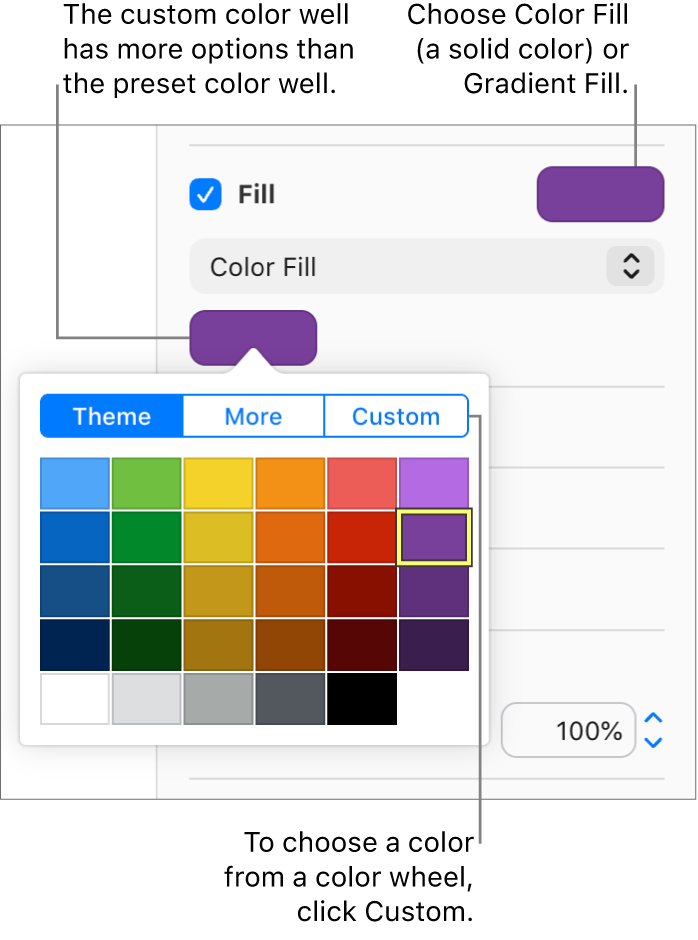Select the Theme tab
The width and height of the screenshot is (698, 940).
(111, 416)
